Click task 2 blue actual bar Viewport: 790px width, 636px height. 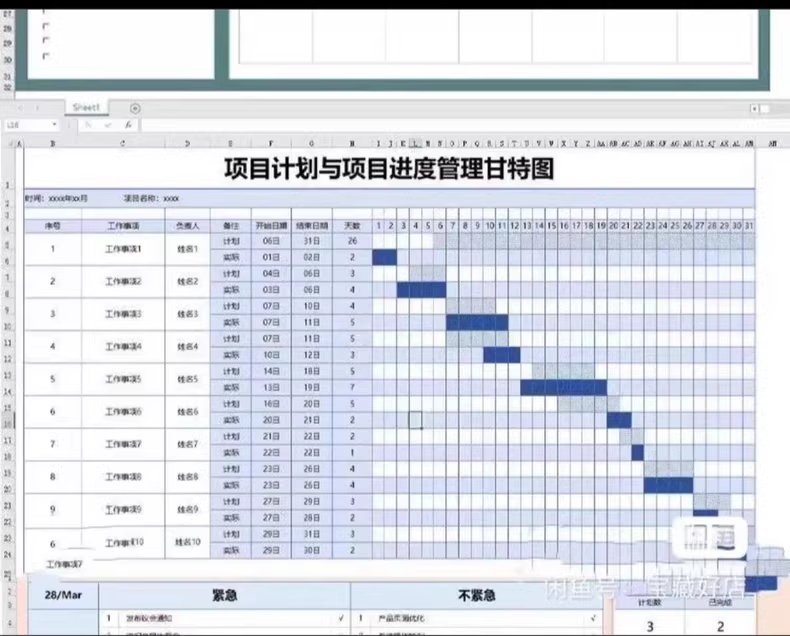click(x=421, y=290)
